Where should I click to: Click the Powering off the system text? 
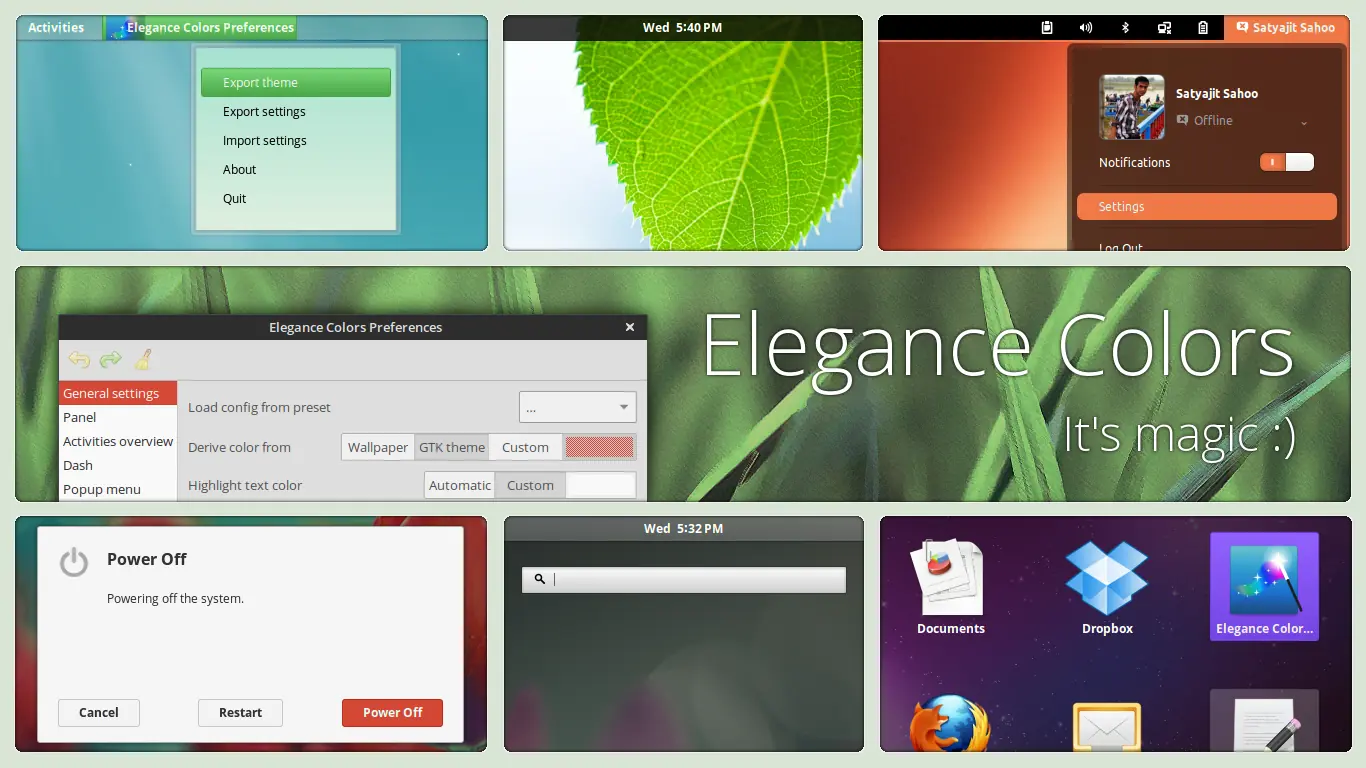175,598
